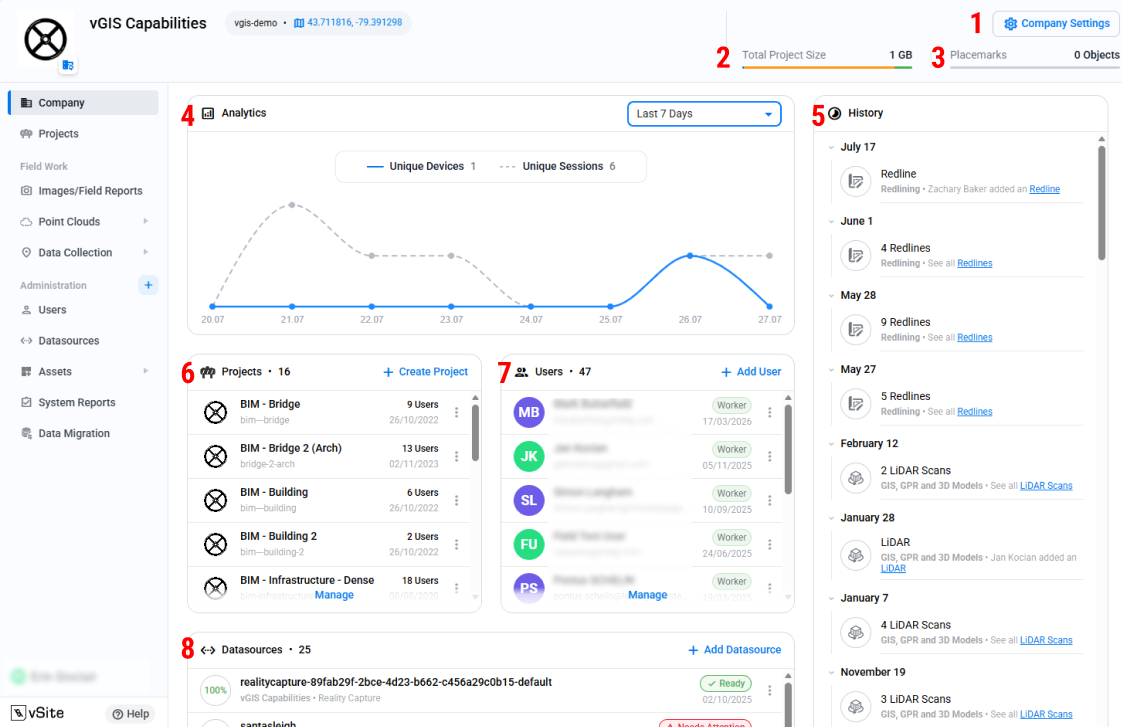Click Add User
Viewport: 1122px width, 727px height.
[751, 372]
